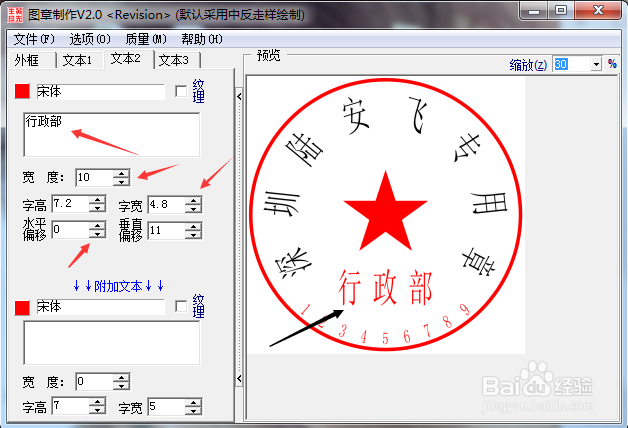Click the 行政部 text box

pyautogui.click(x=112, y=135)
